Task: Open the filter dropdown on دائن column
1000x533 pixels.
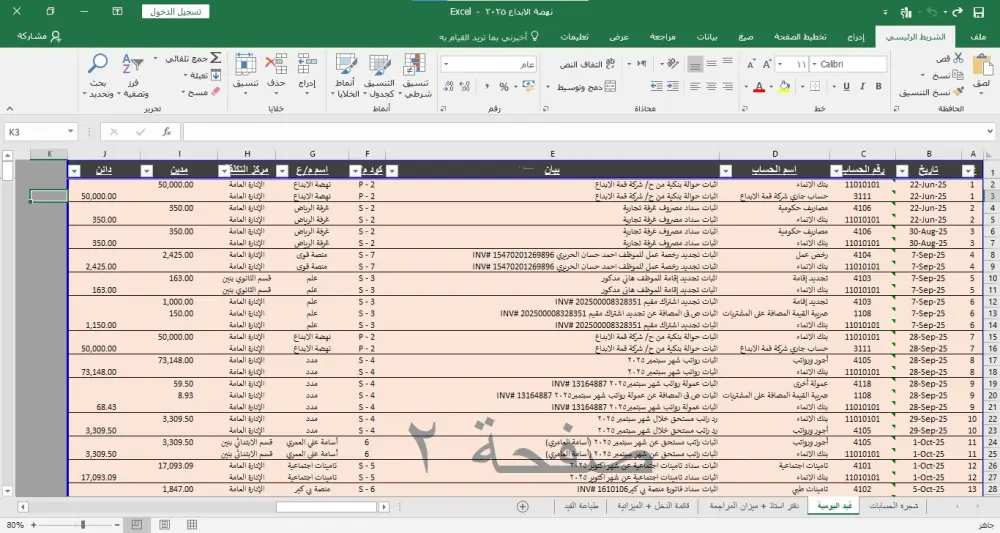Action: coord(75,170)
